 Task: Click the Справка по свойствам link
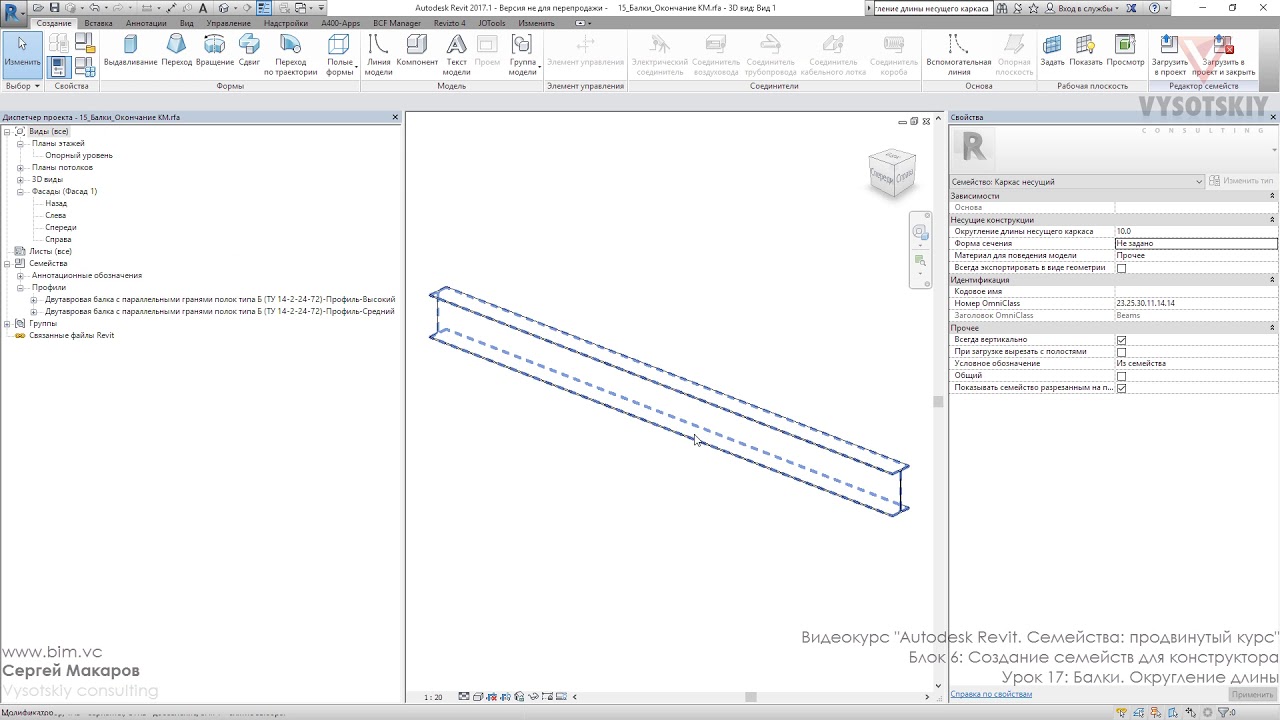click(990, 694)
